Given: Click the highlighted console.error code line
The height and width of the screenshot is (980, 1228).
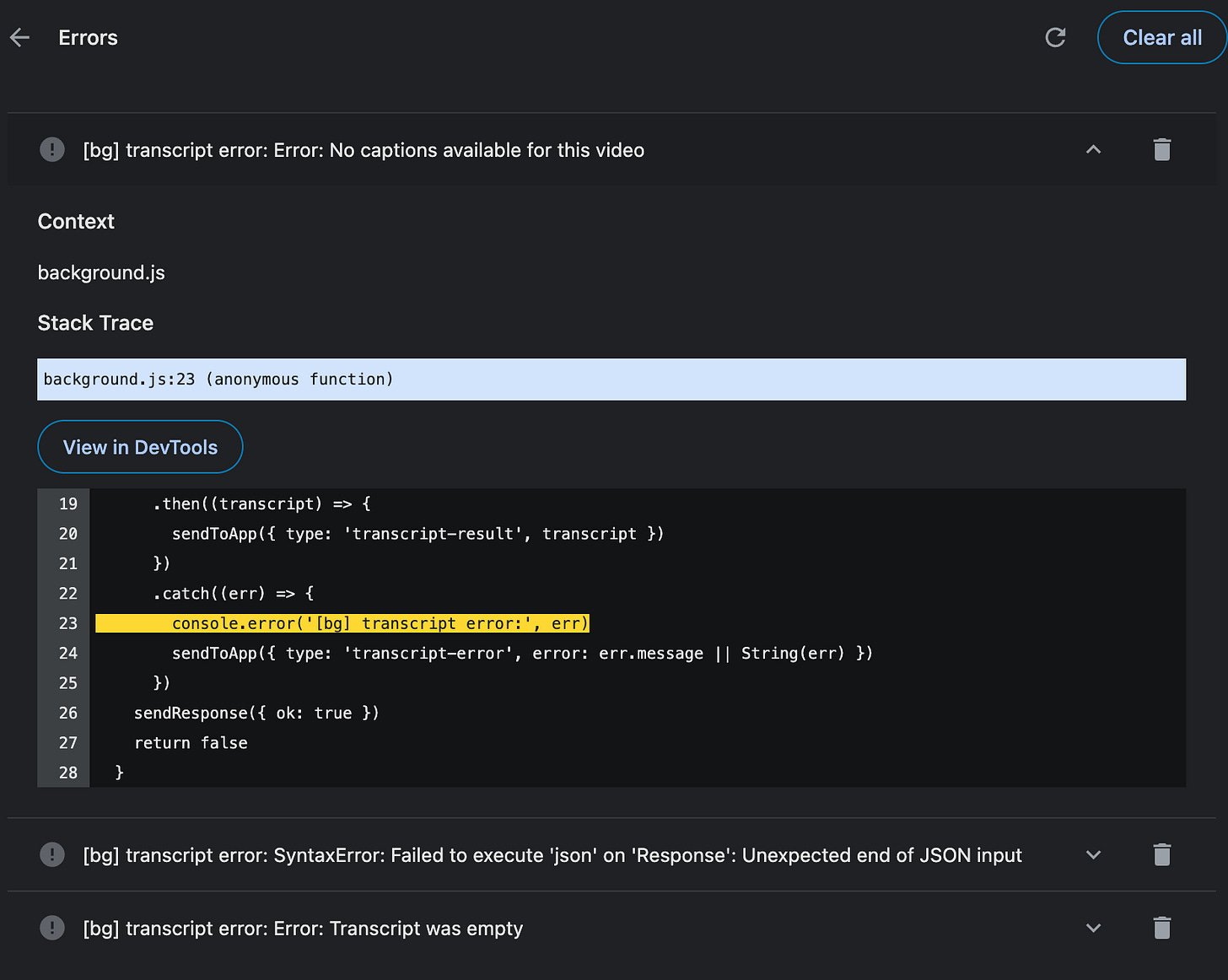Looking at the screenshot, I should pyautogui.click(x=342, y=623).
